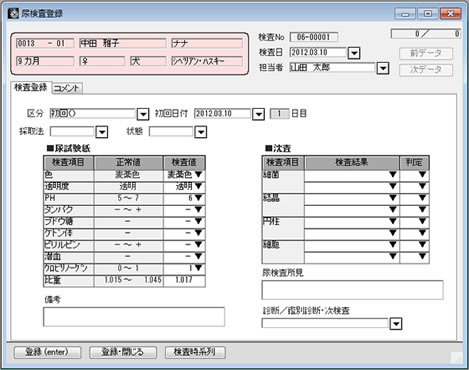This screenshot has width=469, height=370.
Task: Close the 尿検査登録 window
Action: pos(450,14)
